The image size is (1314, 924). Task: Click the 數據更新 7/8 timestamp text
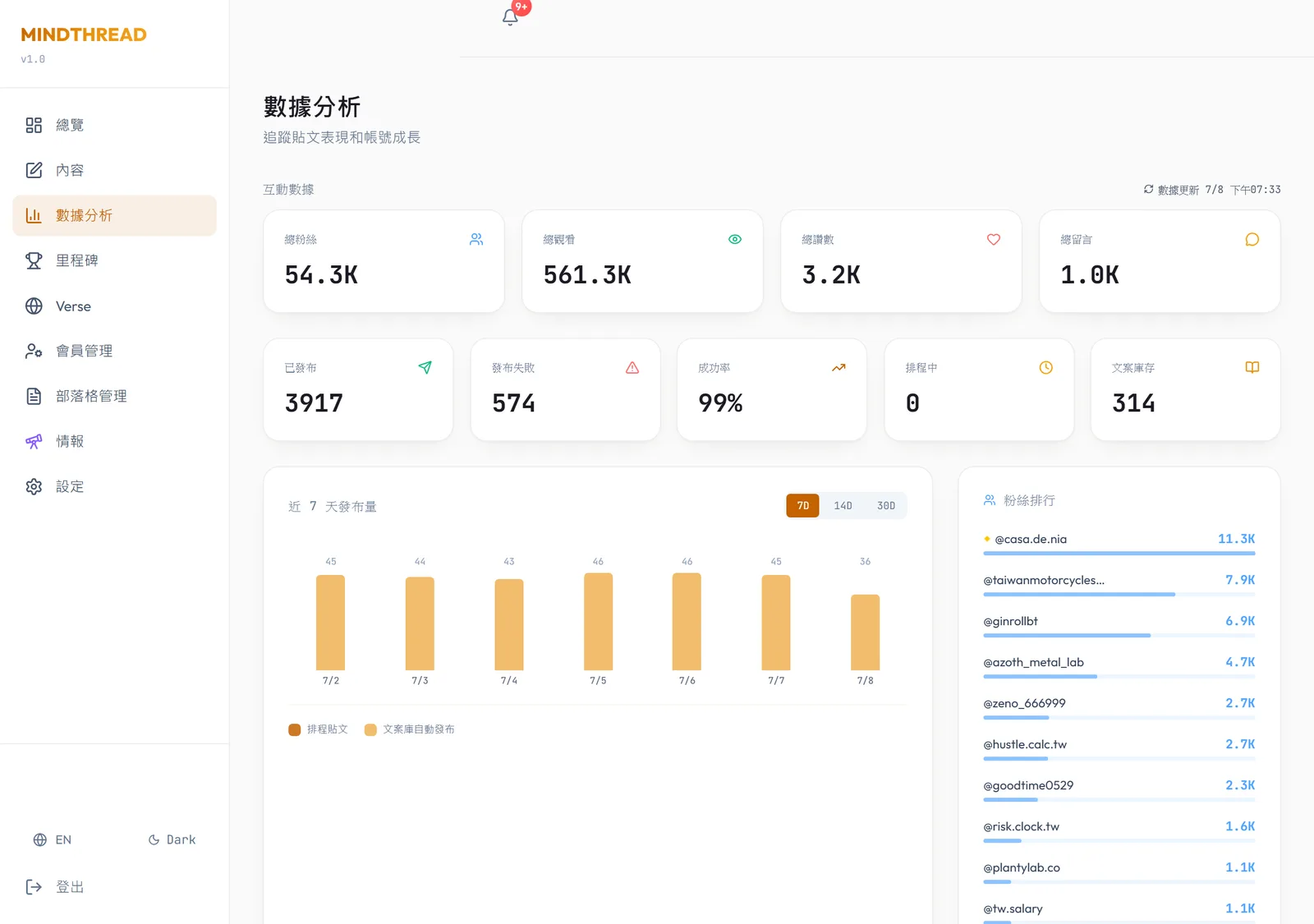pyautogui.click(x=1220, y=189)
